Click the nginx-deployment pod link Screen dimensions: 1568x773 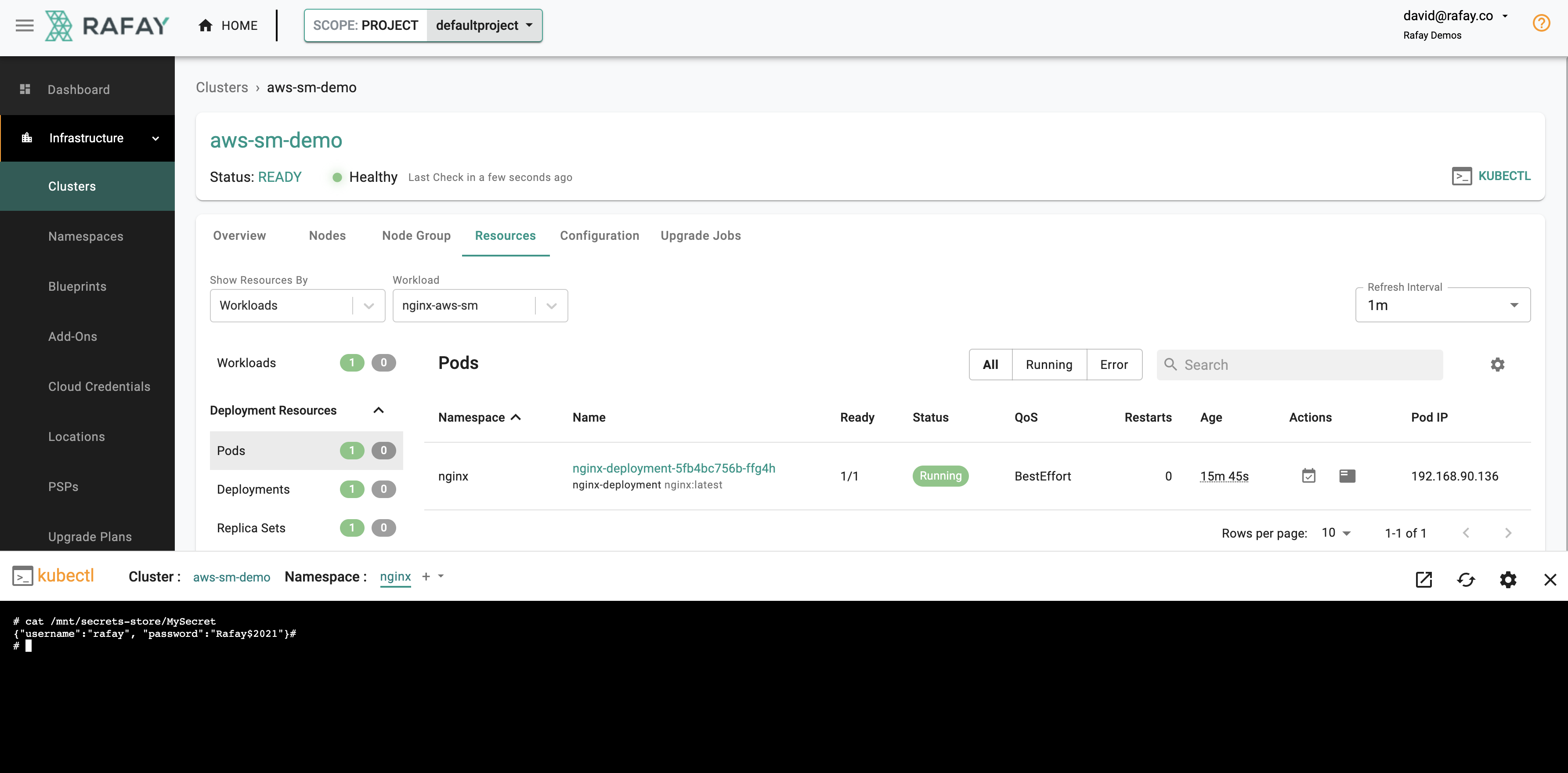(674, 467)
